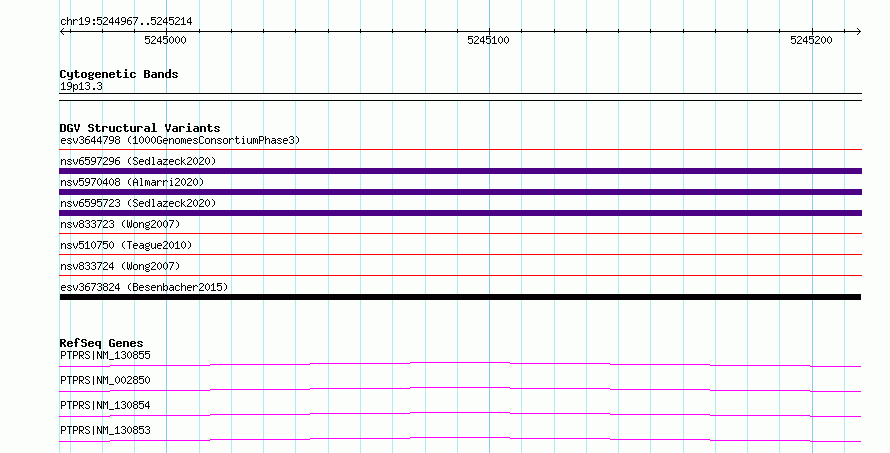The height and width of the screenshot is (453, 890).
Task: Select the RefSeq Genes track title
Action: point(101,343)
